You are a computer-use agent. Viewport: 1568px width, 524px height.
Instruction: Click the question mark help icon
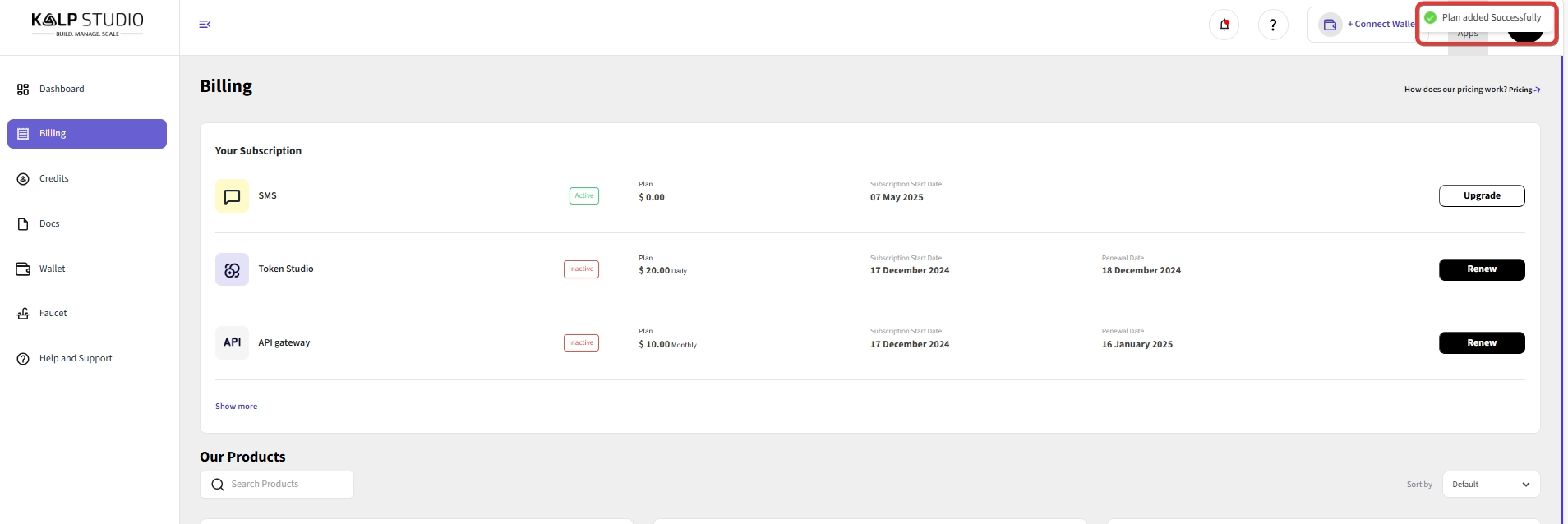coord(1273,25)
